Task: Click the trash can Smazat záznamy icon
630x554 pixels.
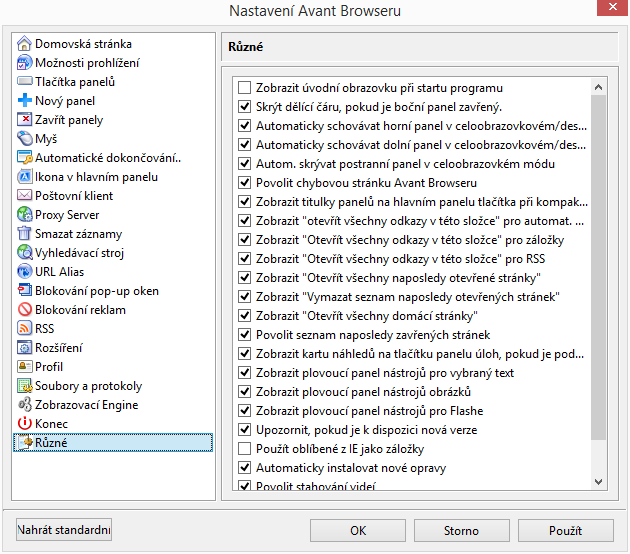Action: (25, 233)
